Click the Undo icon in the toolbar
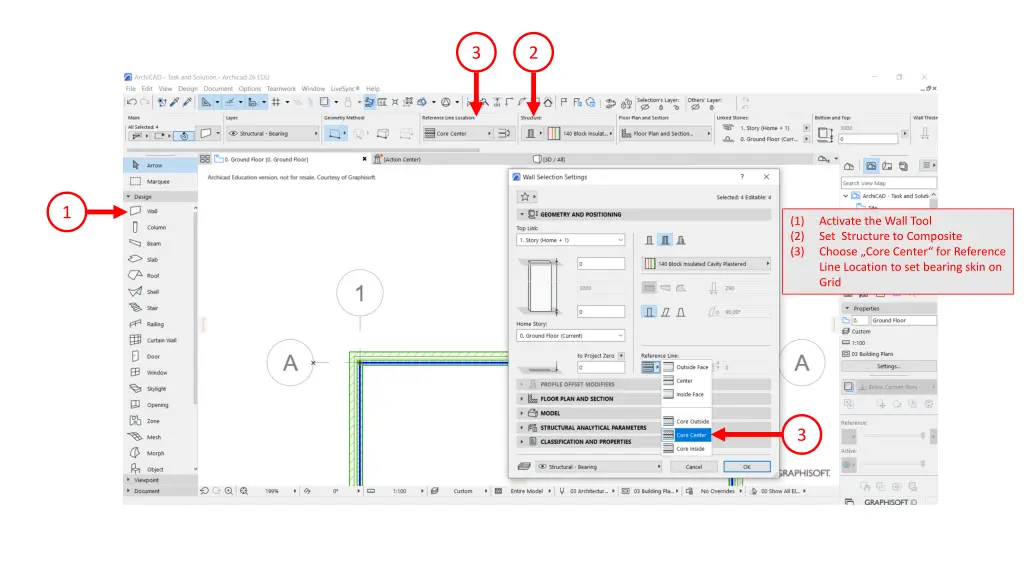Viewport: 1024px width, 576px height. point(132,102)
